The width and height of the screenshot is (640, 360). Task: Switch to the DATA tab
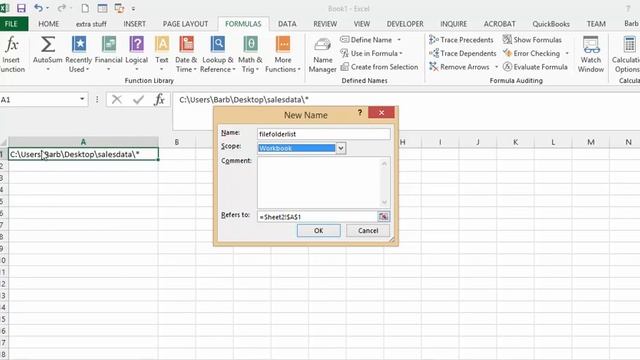click(287, 24)
